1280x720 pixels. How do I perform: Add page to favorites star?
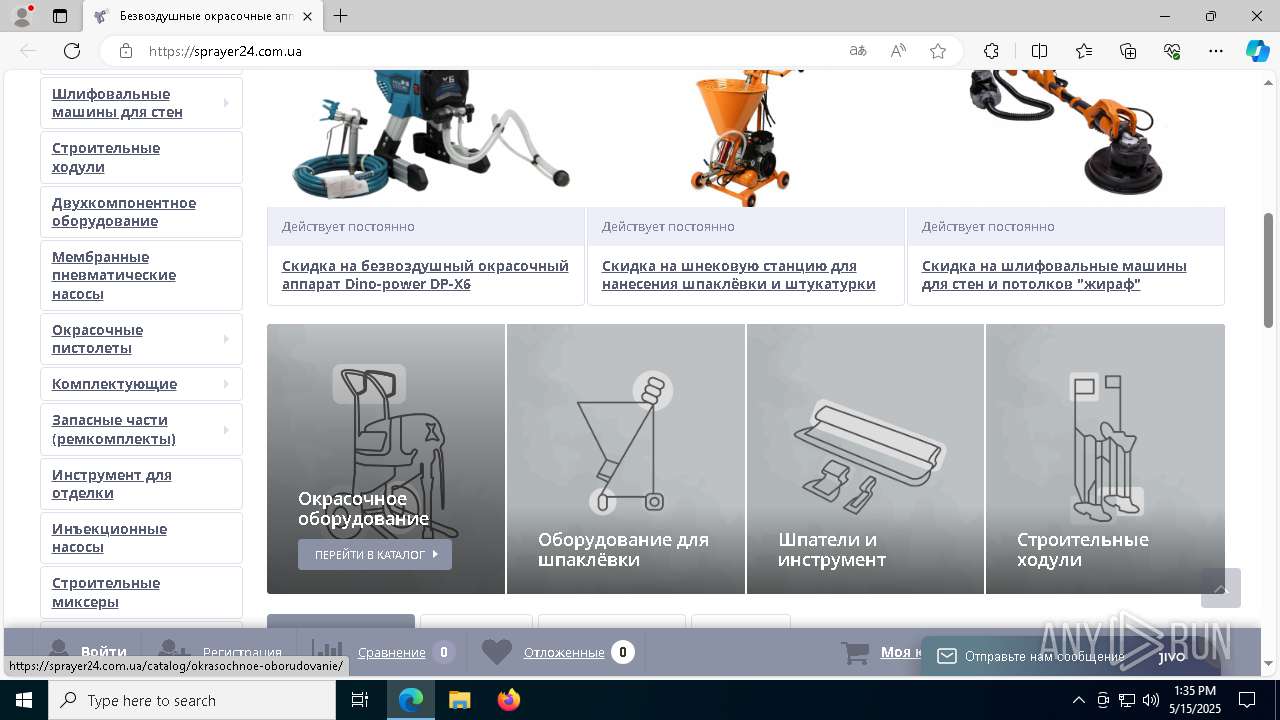point(938,51)
